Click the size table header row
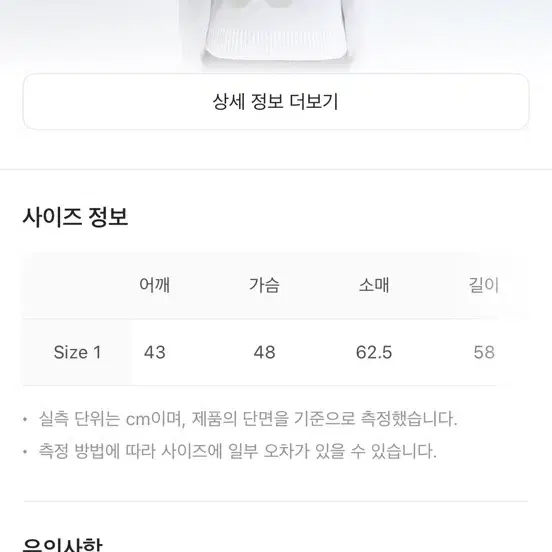This screenshot has width=552, height=552. 276,285
